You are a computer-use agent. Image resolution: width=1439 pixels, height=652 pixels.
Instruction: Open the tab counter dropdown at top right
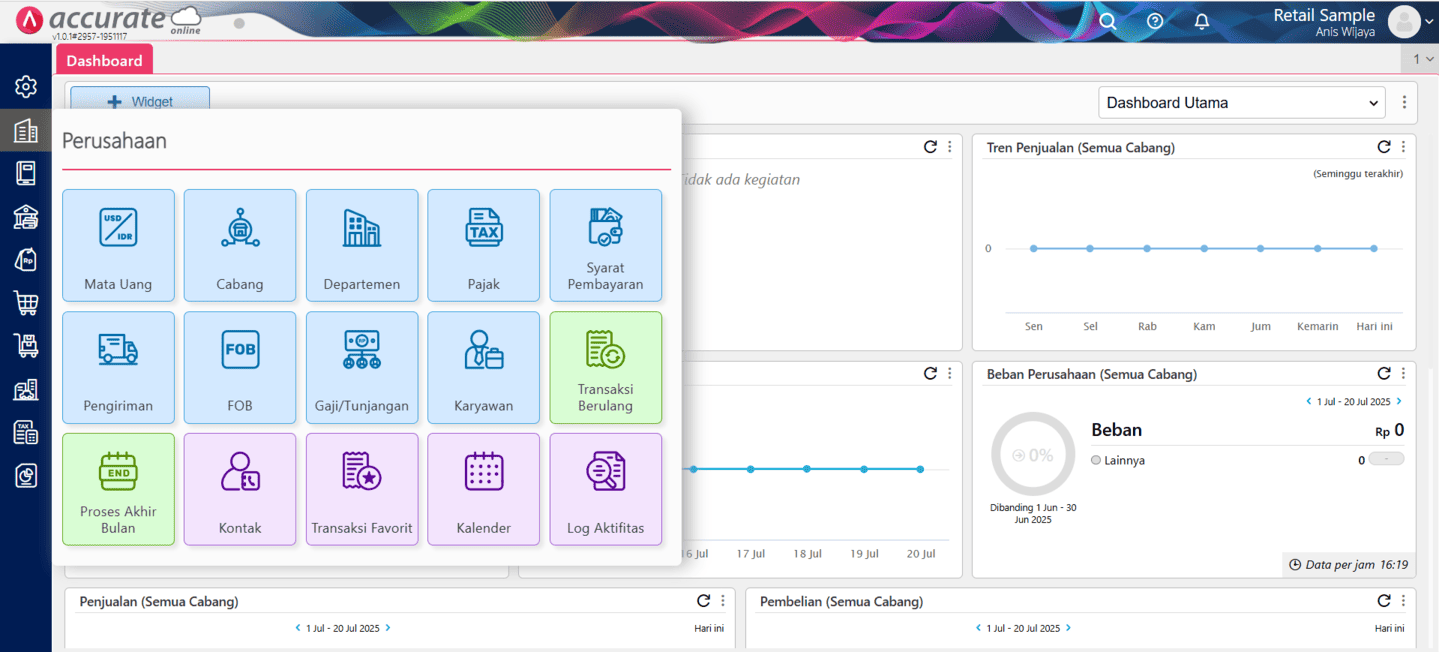pyautogui.click(x=1423, y=59)
